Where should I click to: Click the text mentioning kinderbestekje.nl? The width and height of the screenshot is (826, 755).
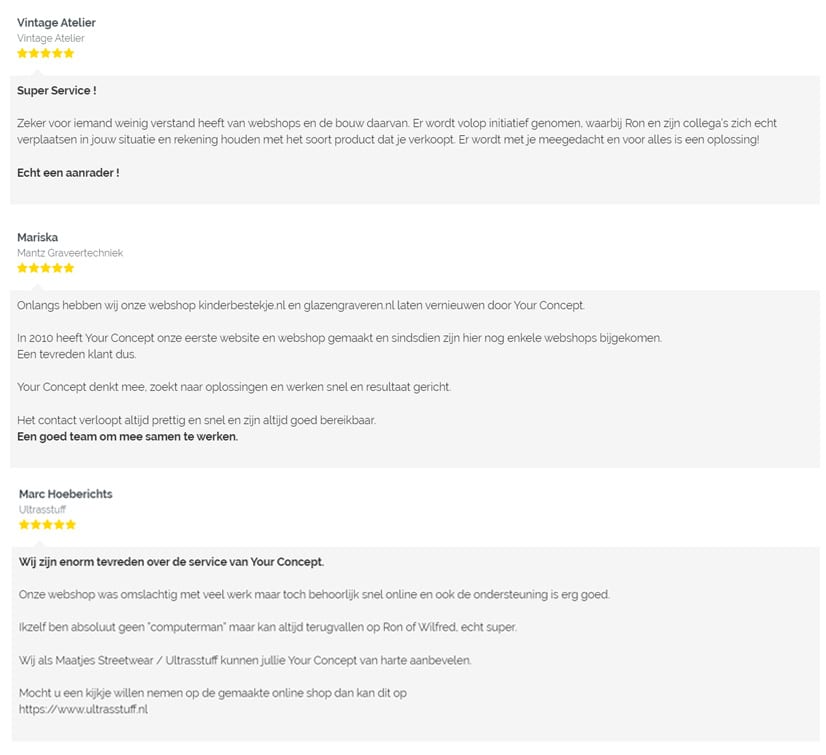(301, 306)
